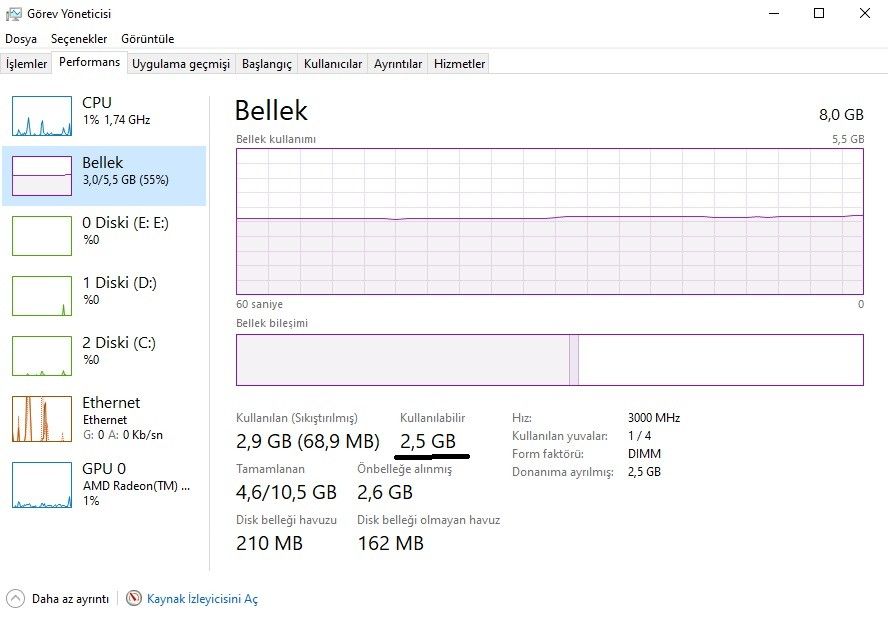Switch to the Uygulama geçmişi tab
Image resolution: width=888 pixels, height=622 pixels.
[x=181, y=64]
